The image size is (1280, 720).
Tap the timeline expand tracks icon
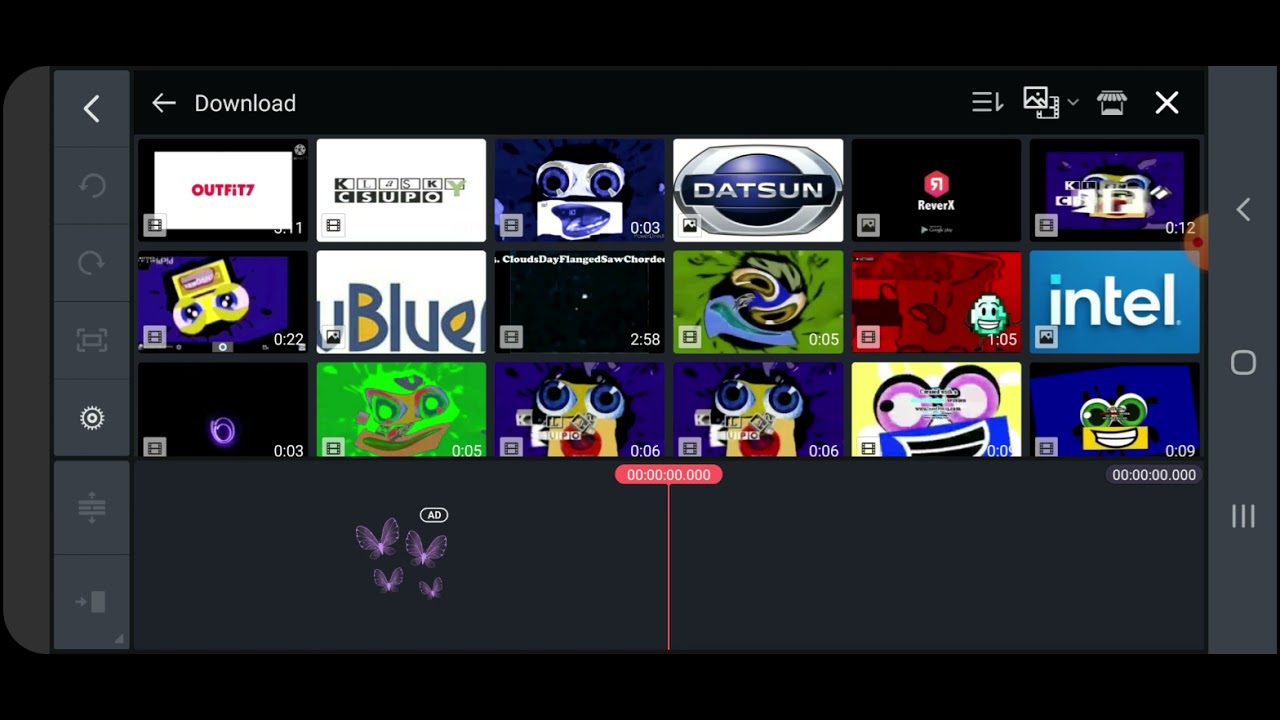point(92,508)
